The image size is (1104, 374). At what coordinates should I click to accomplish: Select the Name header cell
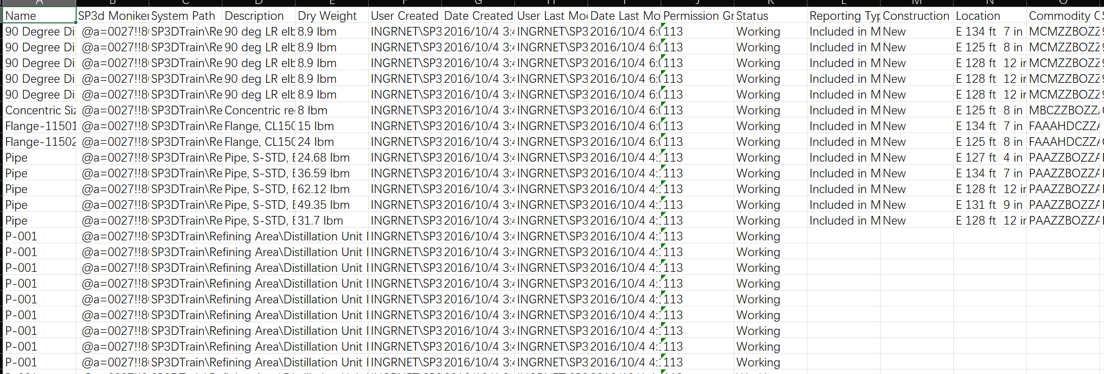coord(39,15)
